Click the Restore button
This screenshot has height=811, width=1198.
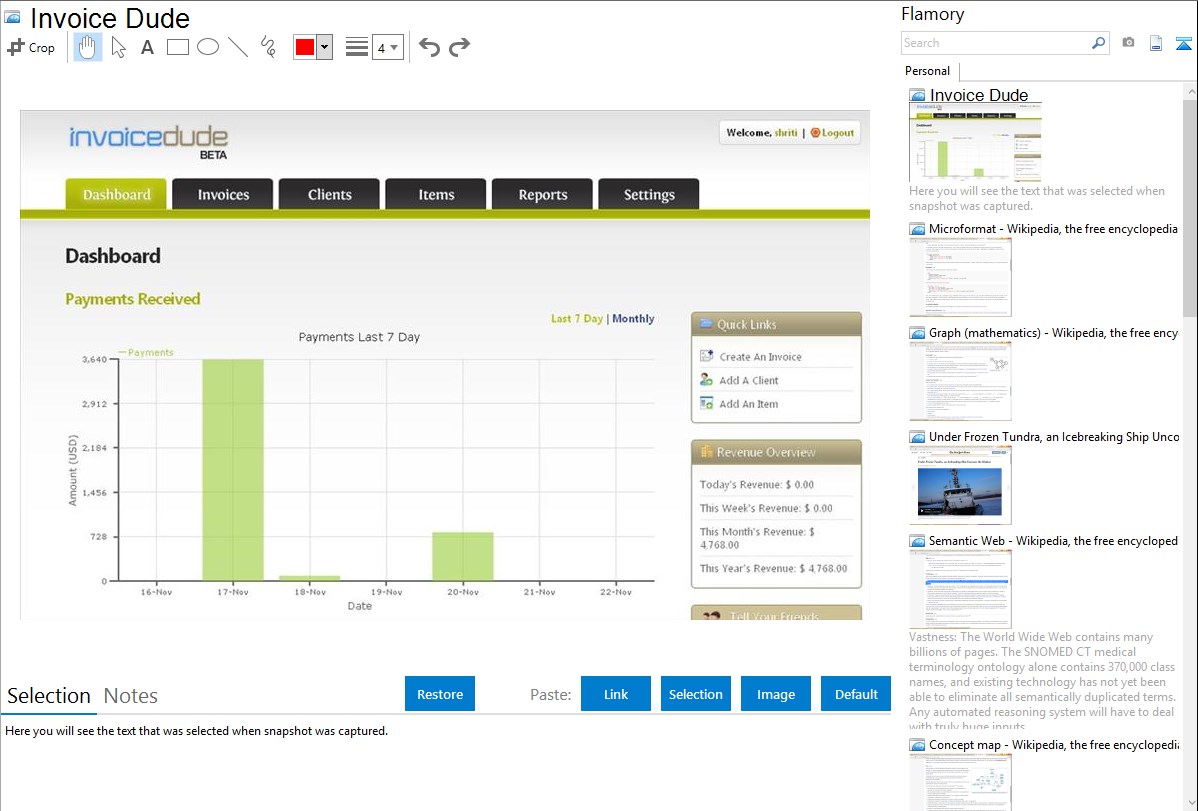[x=440, y=694]
